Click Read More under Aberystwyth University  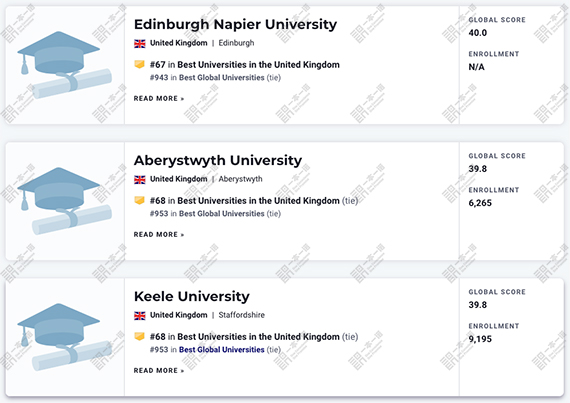point(159,234)
